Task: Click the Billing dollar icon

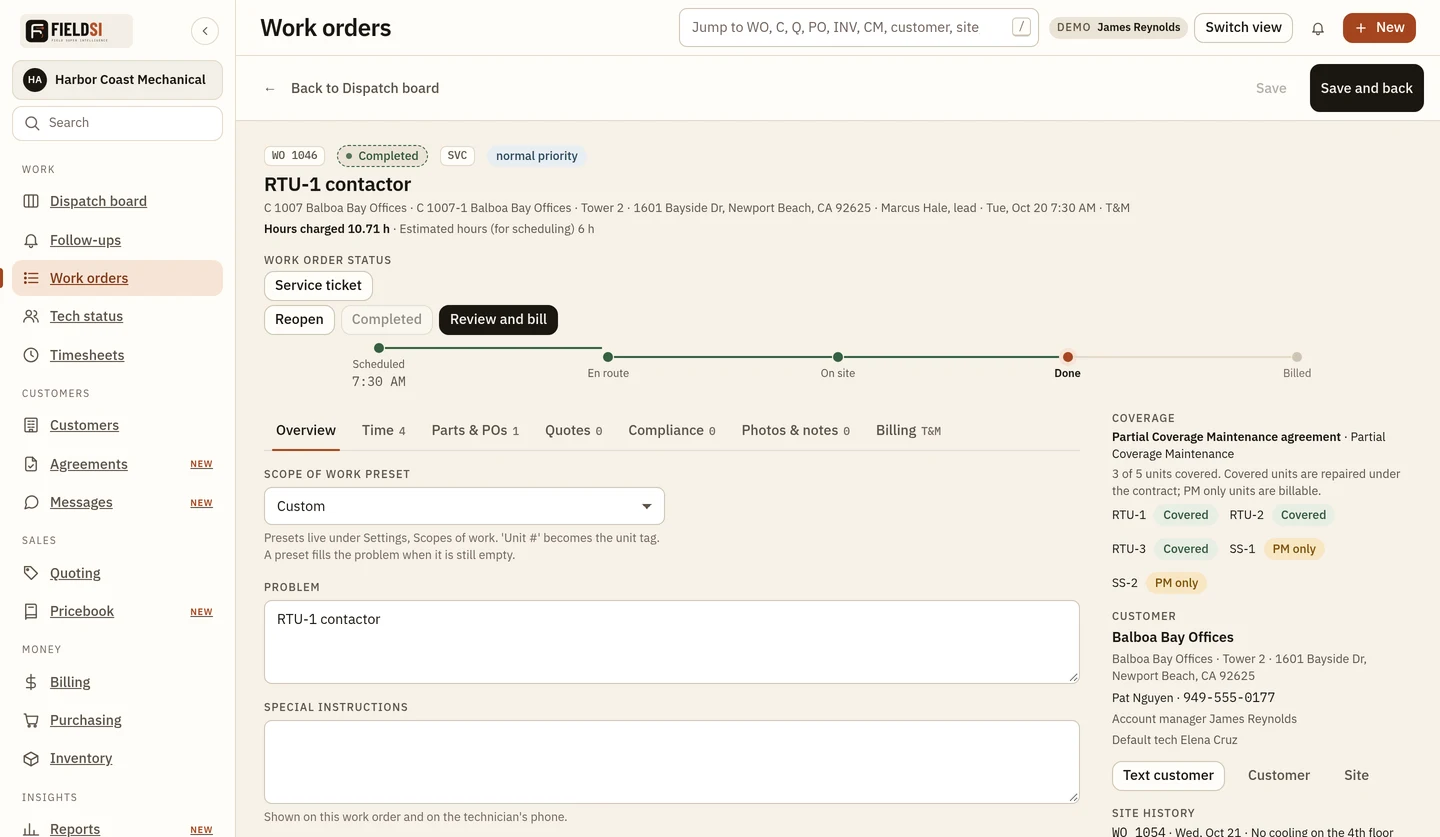Action: coord(31,682)
